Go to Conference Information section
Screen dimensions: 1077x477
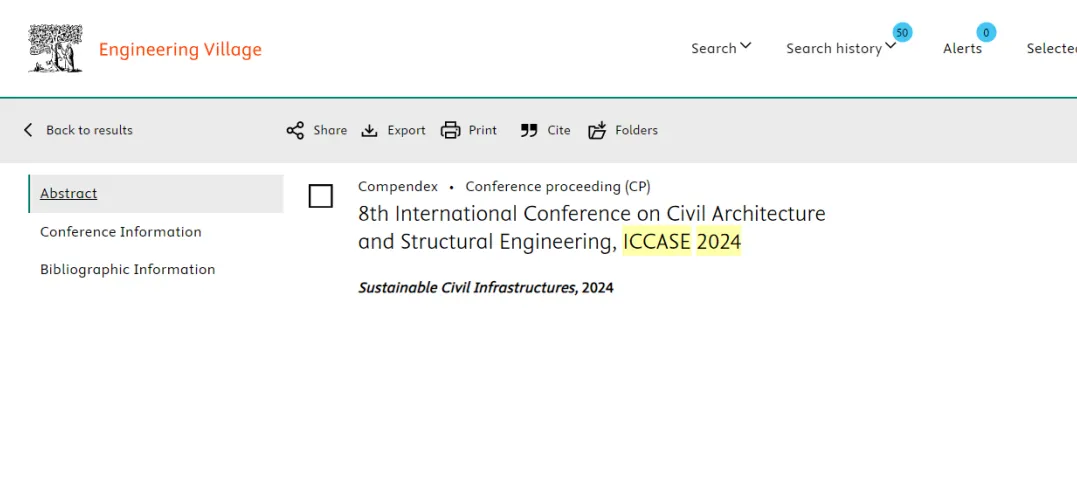[x=121, y=231]
